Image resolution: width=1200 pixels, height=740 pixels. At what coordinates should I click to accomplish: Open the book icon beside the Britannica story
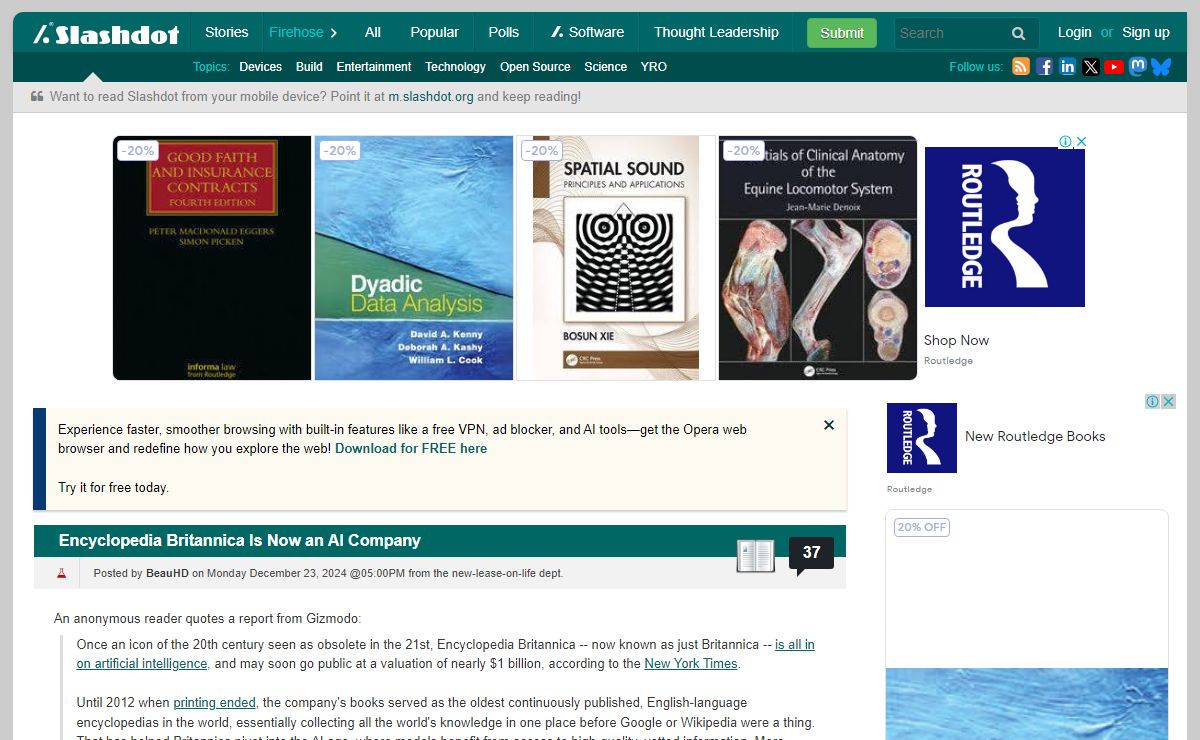click(x=755, y=556)
